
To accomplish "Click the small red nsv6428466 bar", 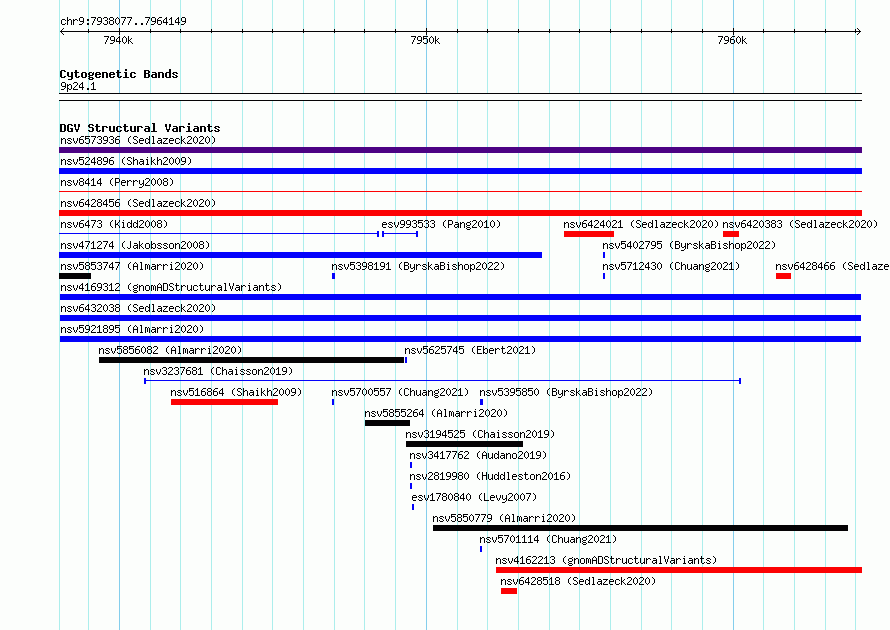I will pos(783,276).
